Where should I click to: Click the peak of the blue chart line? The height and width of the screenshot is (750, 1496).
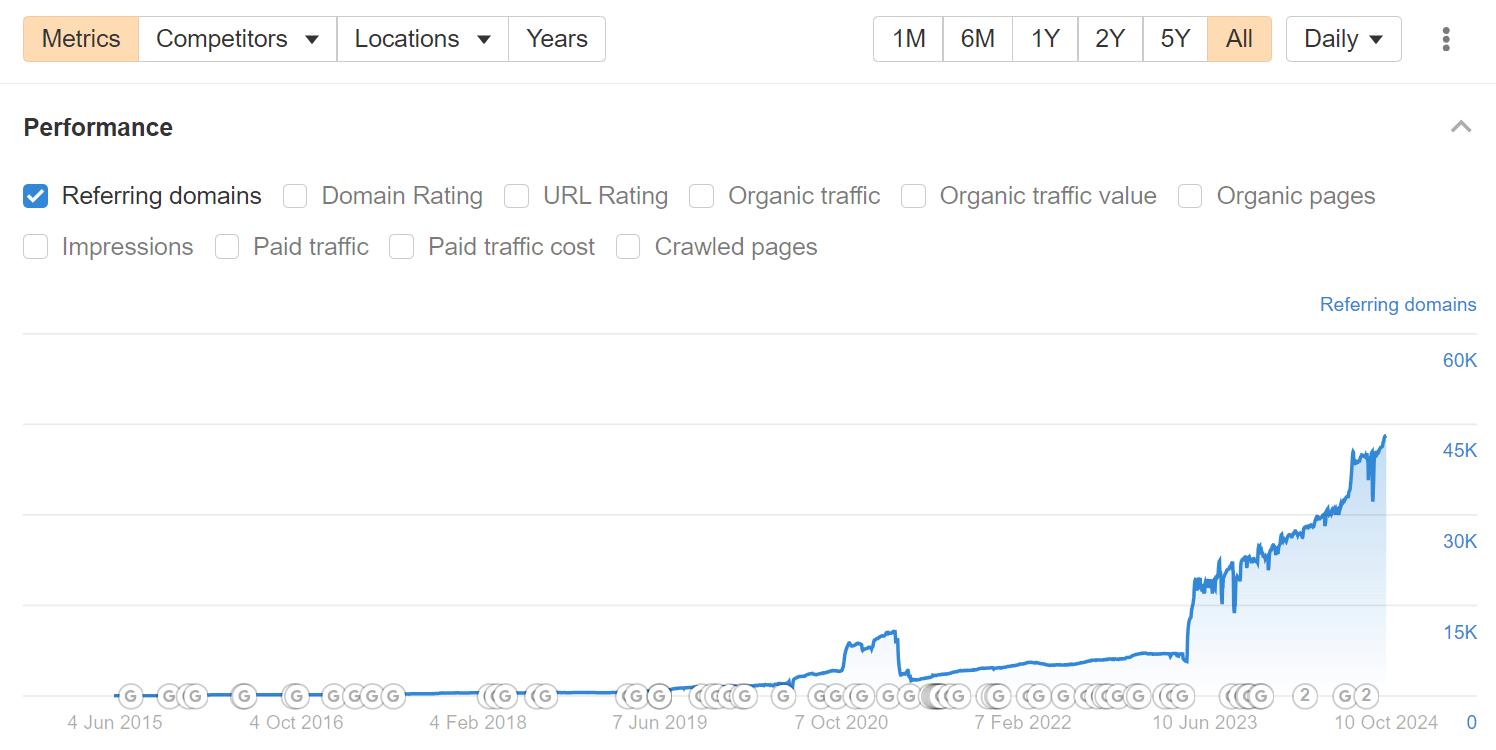coord(1385,436)
